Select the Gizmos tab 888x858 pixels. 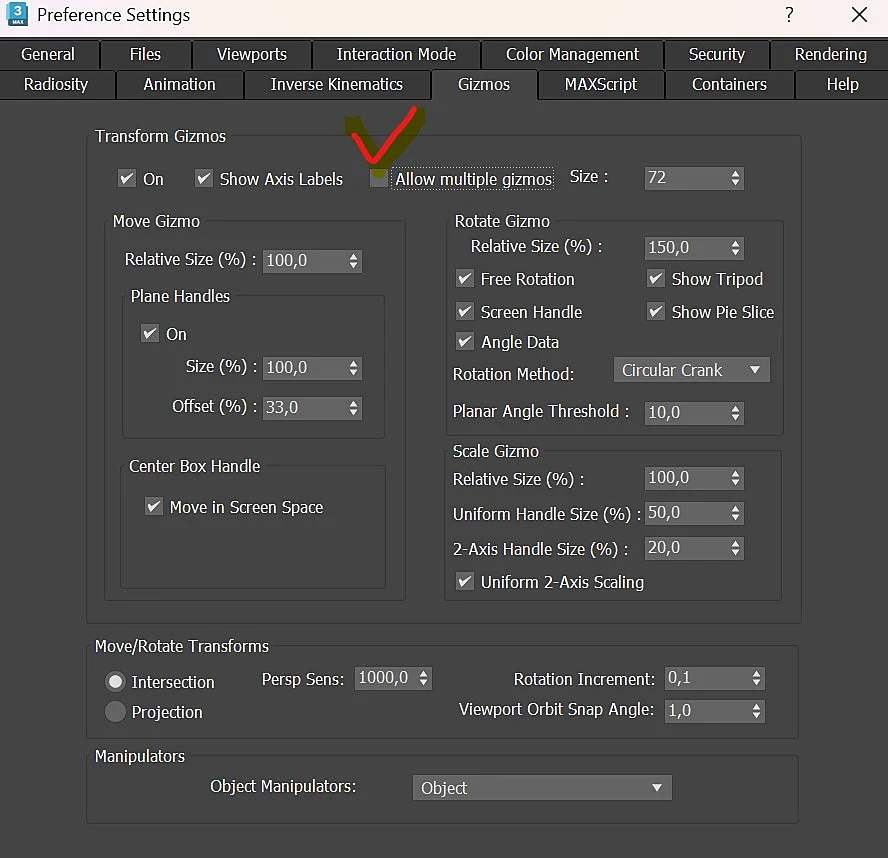point(484,84)
